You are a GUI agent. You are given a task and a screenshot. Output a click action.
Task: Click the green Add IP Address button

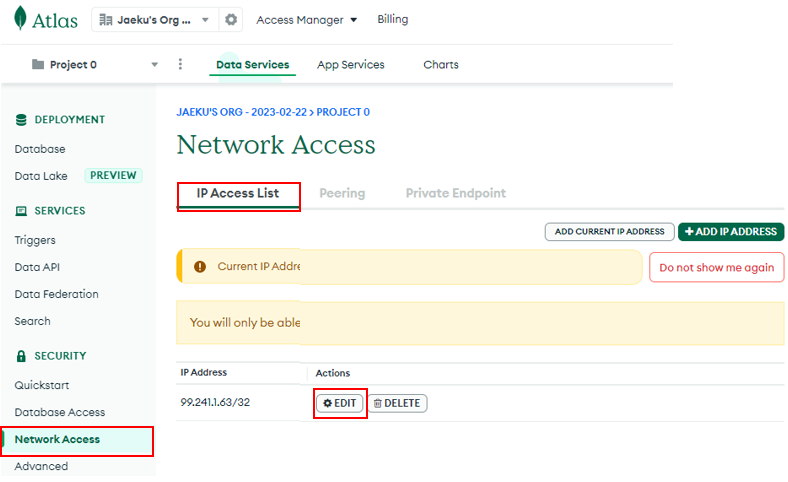(731, 232)
